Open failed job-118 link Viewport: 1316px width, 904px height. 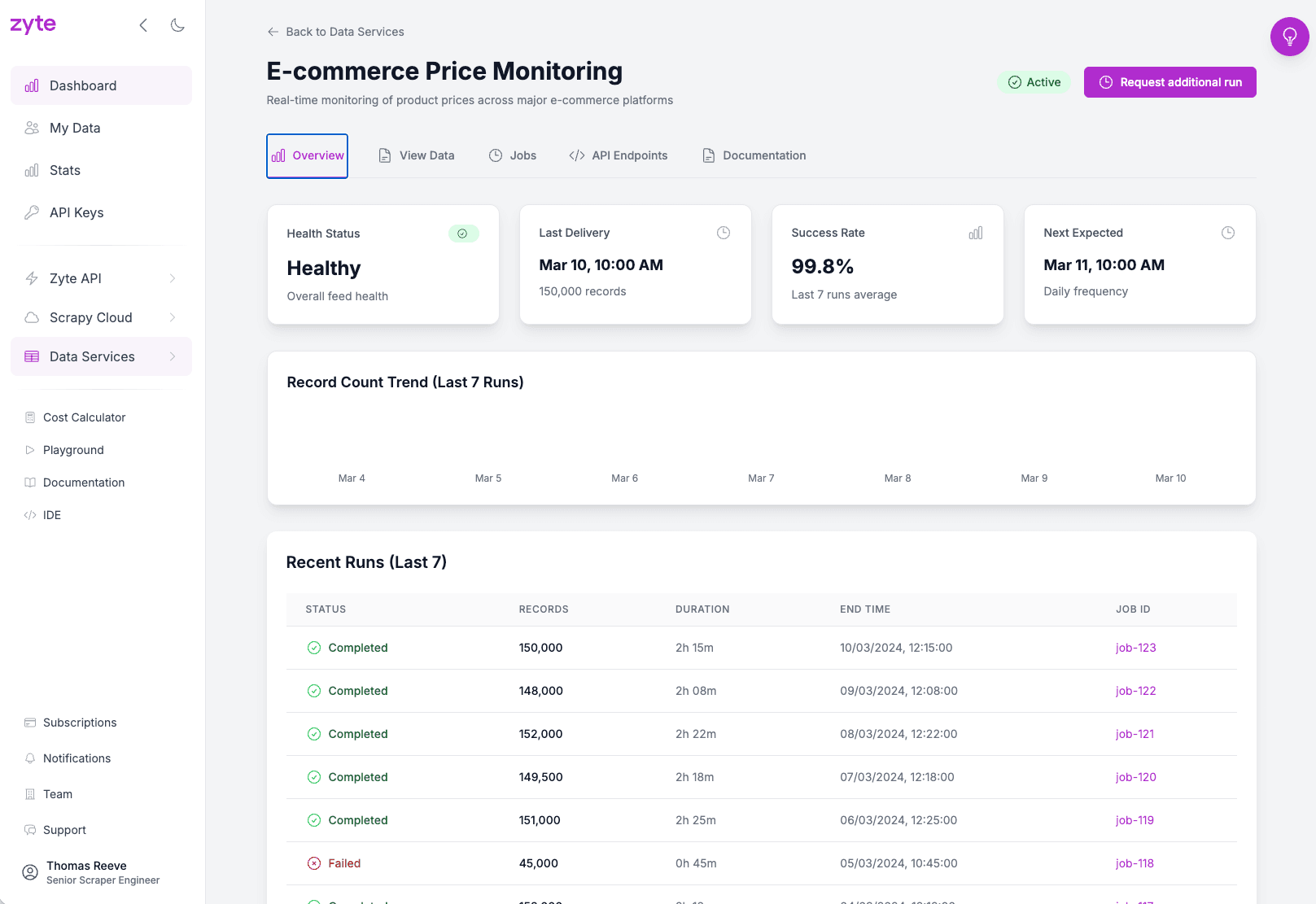point(1135,863)
